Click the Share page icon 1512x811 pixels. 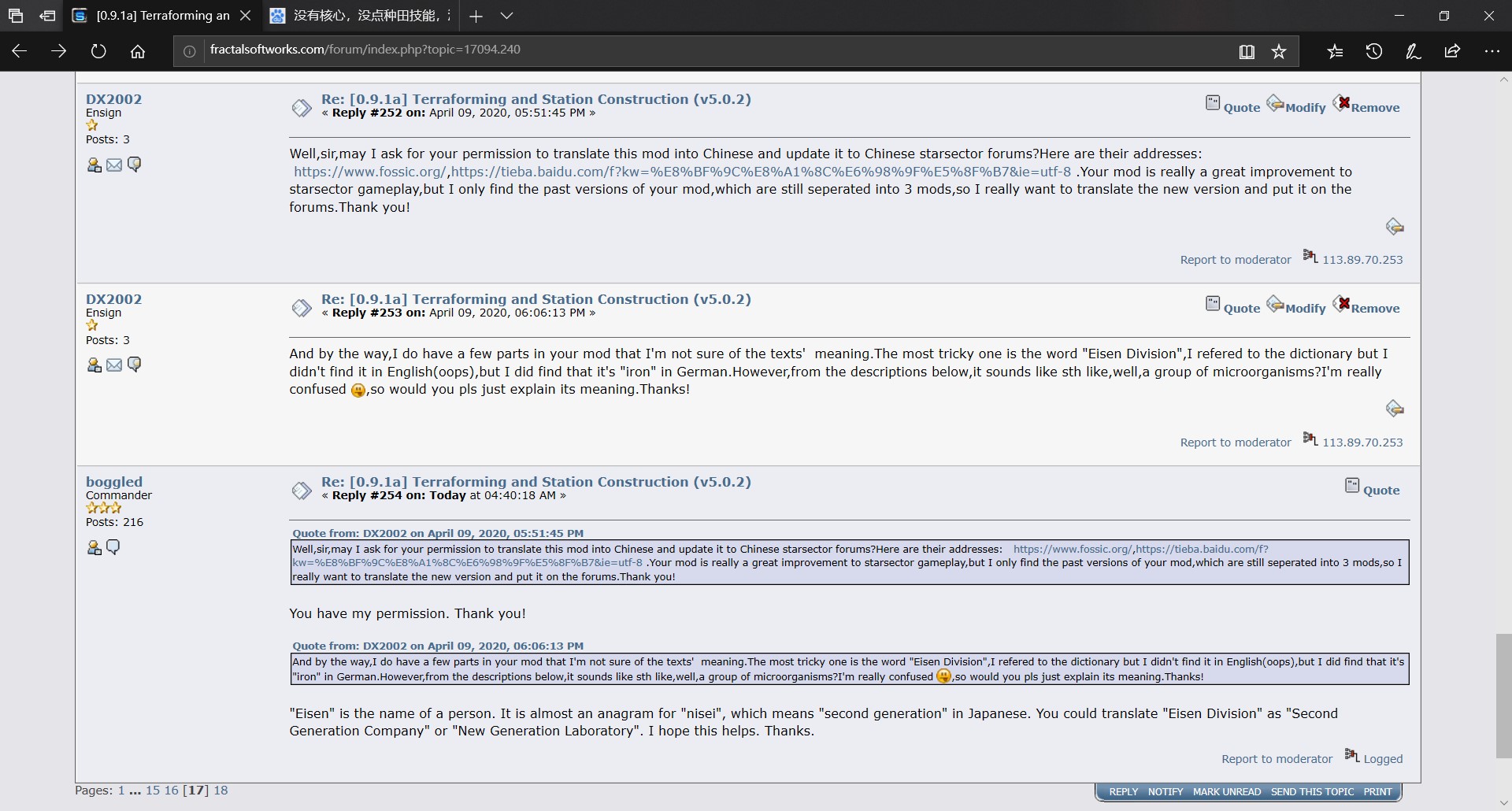pyautogui.click(x=1452, y=51)
